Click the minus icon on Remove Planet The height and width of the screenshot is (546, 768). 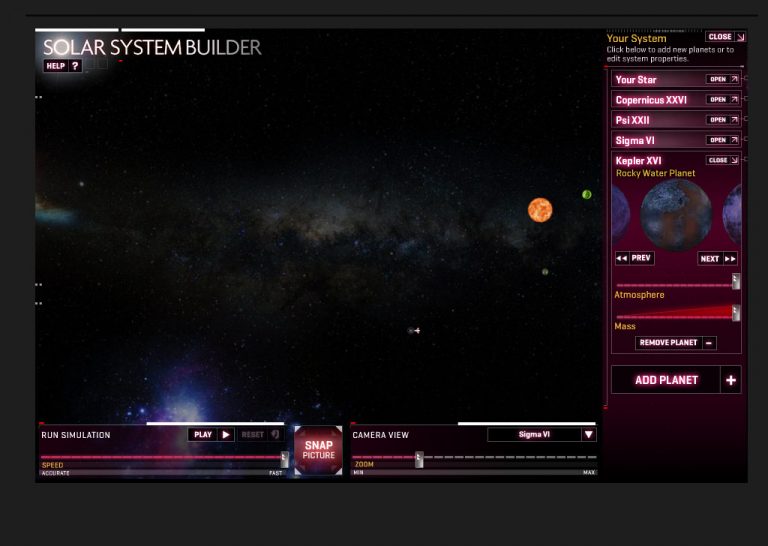709,343
